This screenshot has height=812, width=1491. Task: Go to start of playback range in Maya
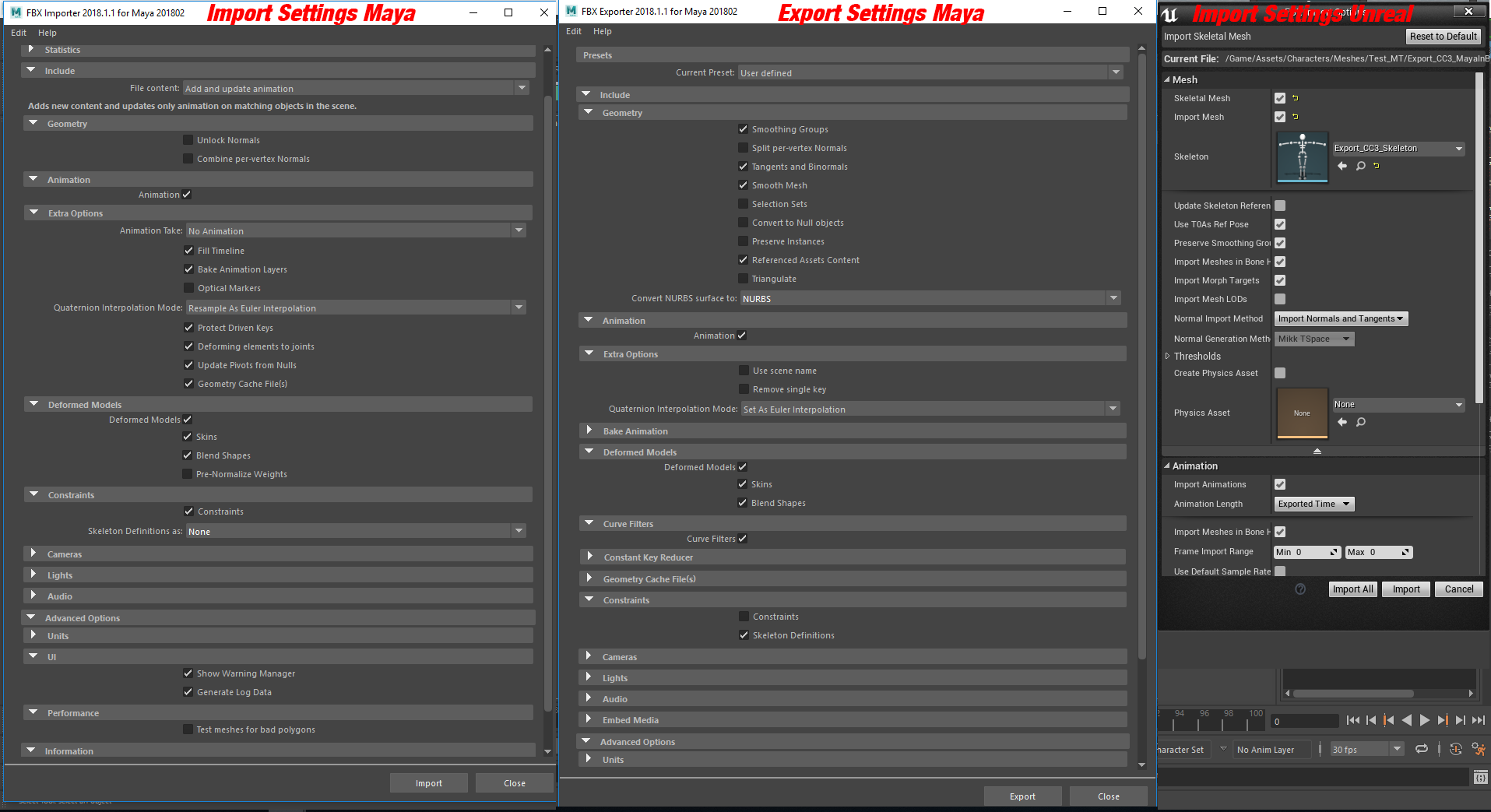click(1353, 720)
